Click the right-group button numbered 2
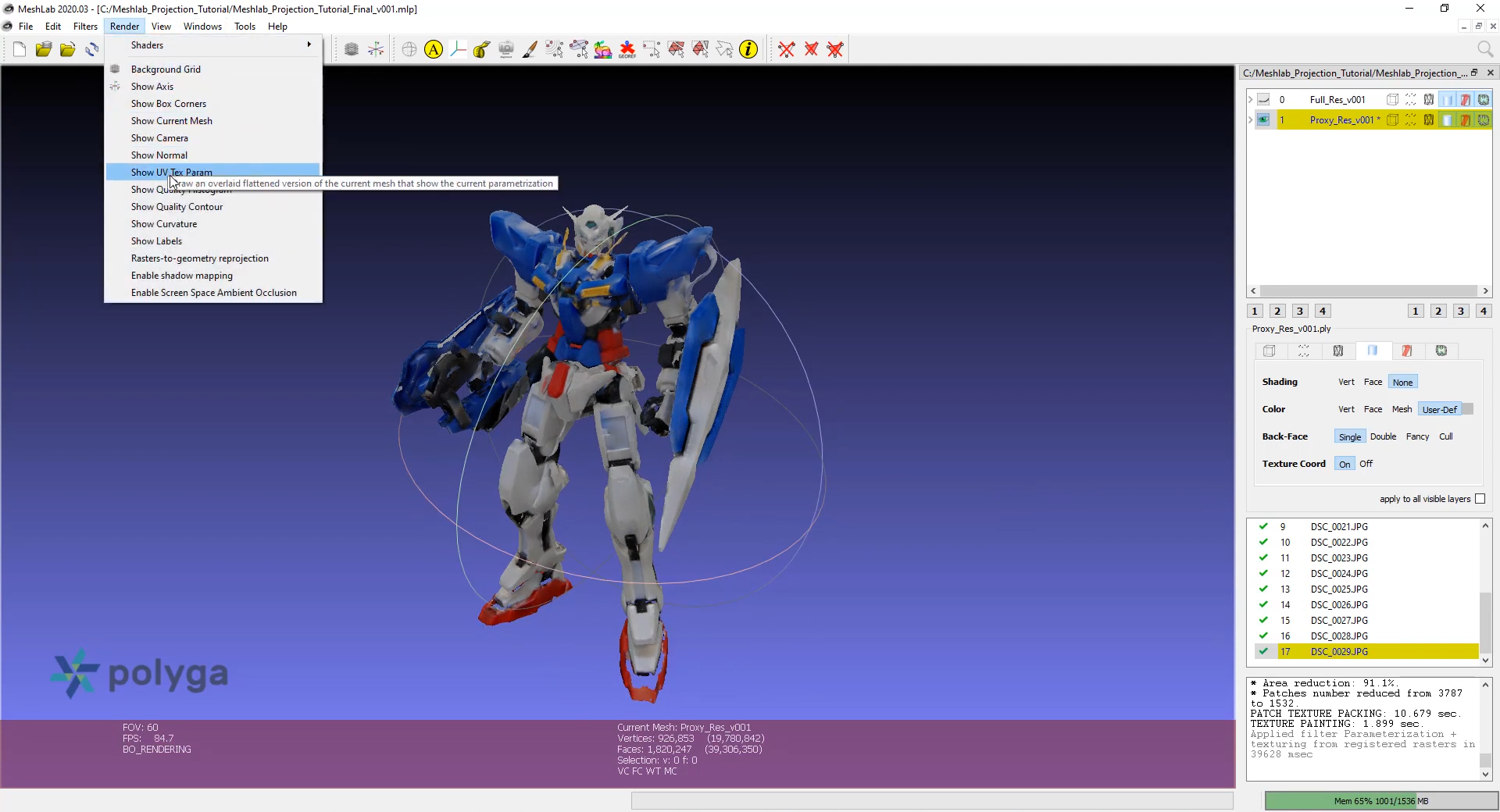1500x812 pixels. tap(1438, 311)
